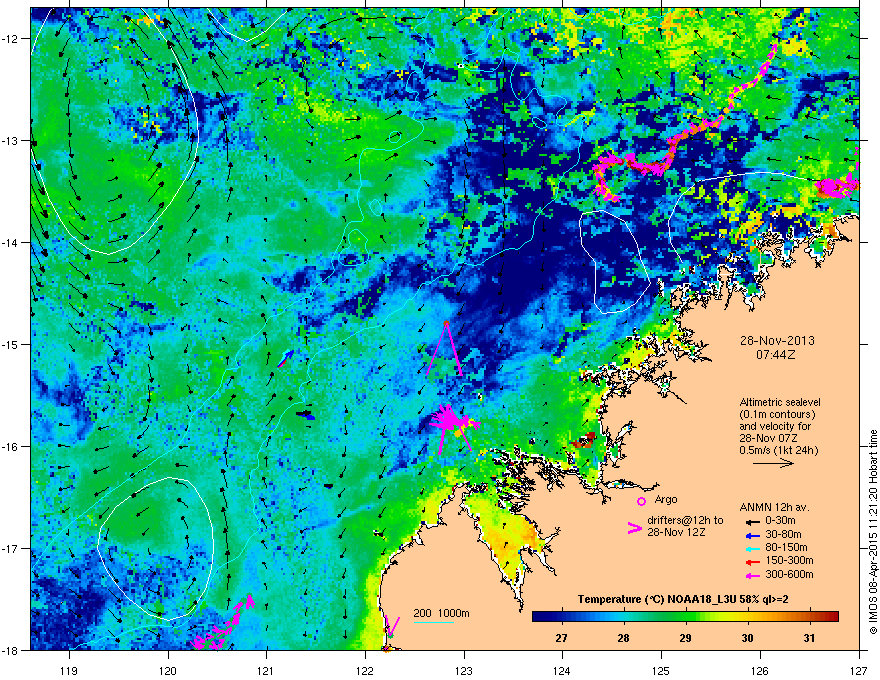This screenshot has width=880, height=680.
Task: Click the longitude axis label 125
Action: (662, 670)
